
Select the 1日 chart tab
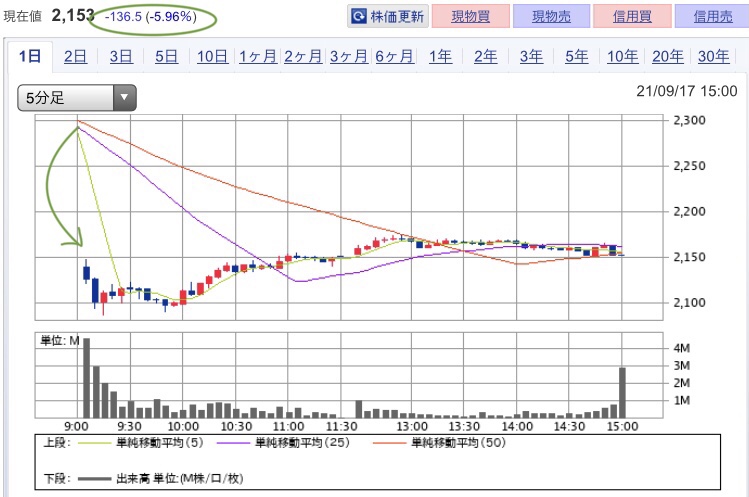point(30,56)
